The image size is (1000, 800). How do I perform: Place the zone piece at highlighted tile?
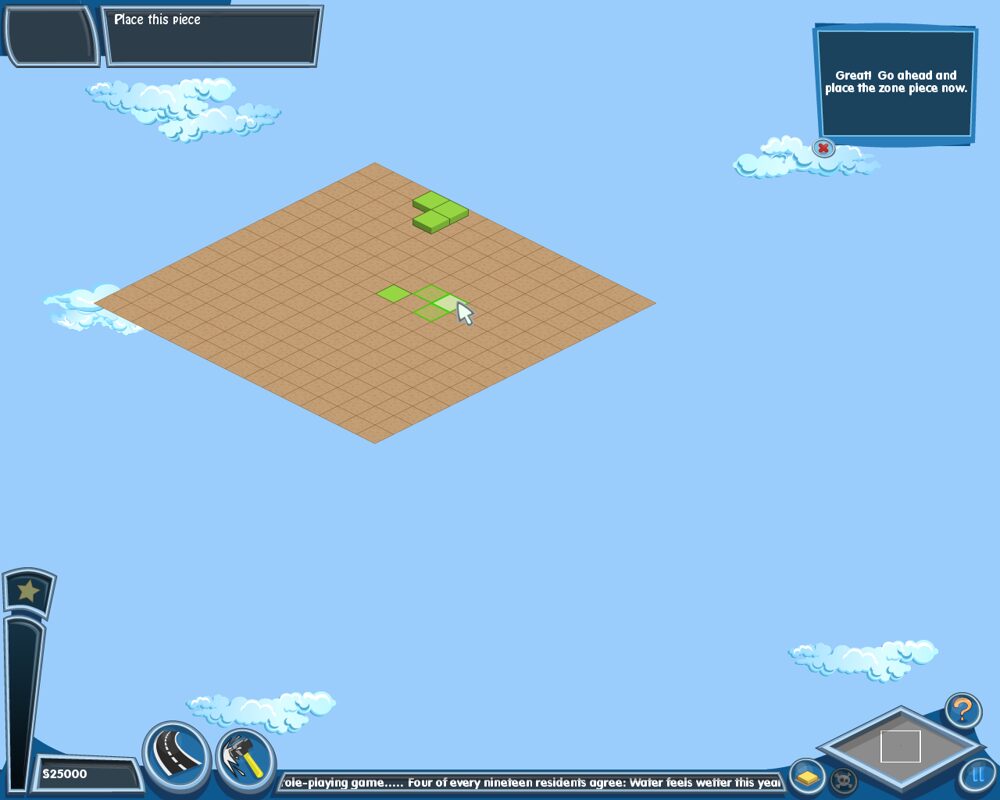[450, 303]
